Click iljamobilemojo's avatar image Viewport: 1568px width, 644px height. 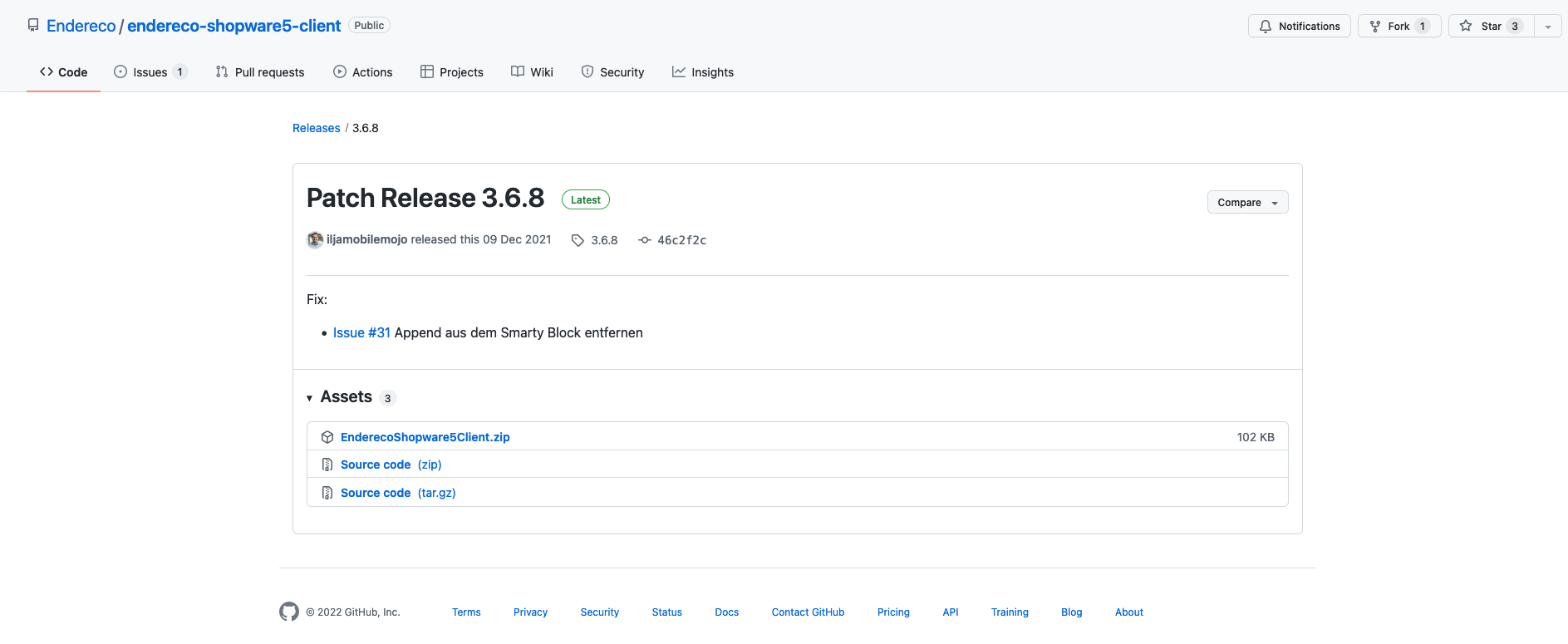[x=315, y=239]
